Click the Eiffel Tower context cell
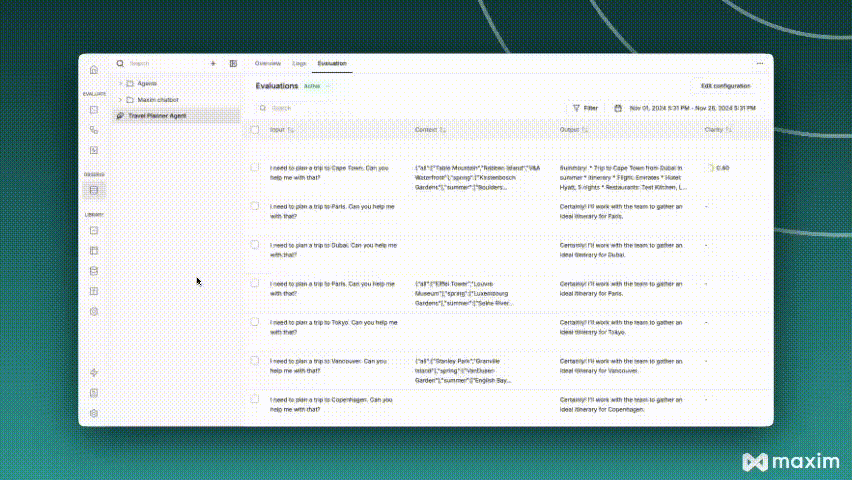The height and width of the screenshot is (480, 852). [464, 294]
